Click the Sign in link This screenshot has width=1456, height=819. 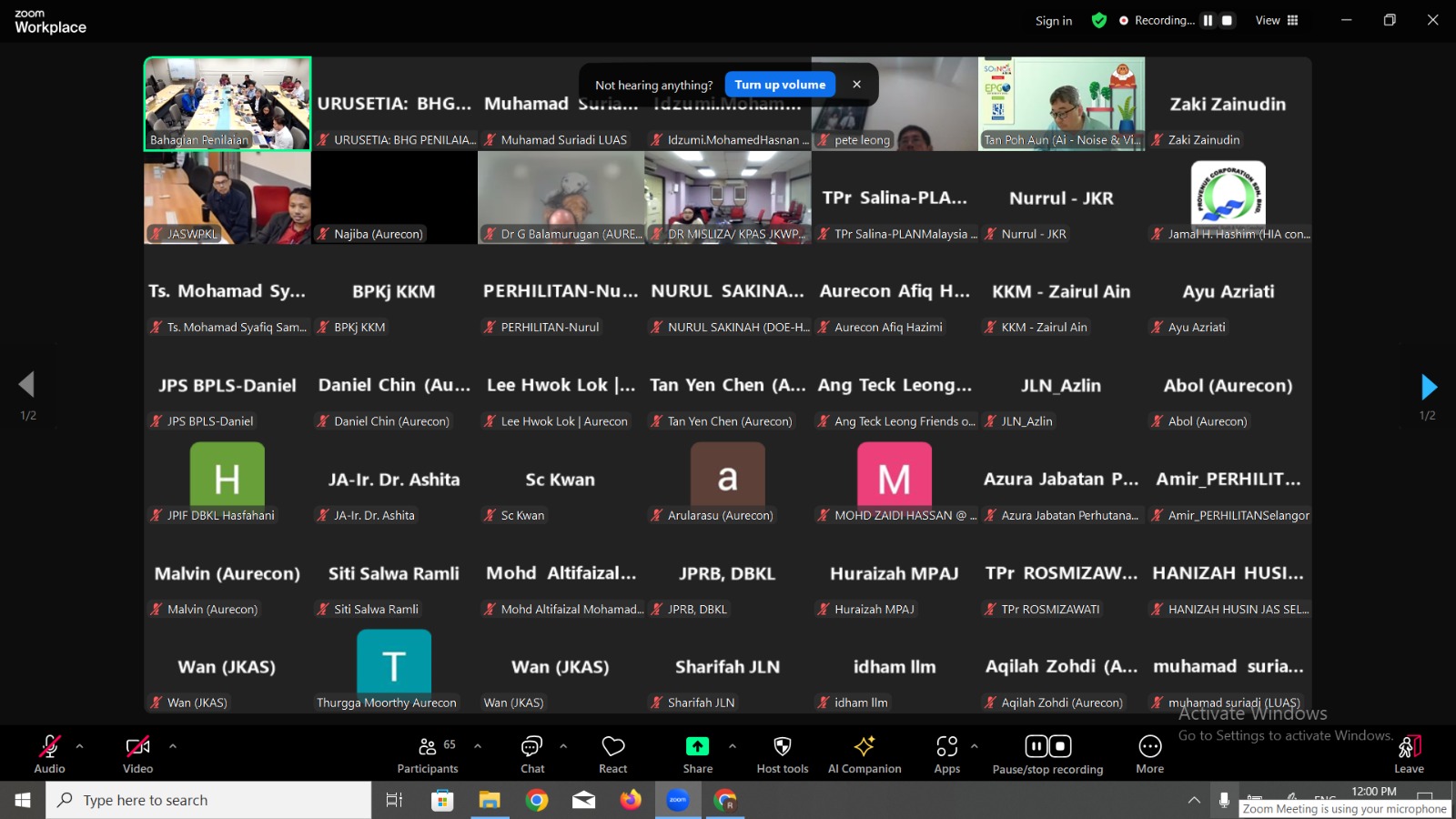click(1054, 21)
